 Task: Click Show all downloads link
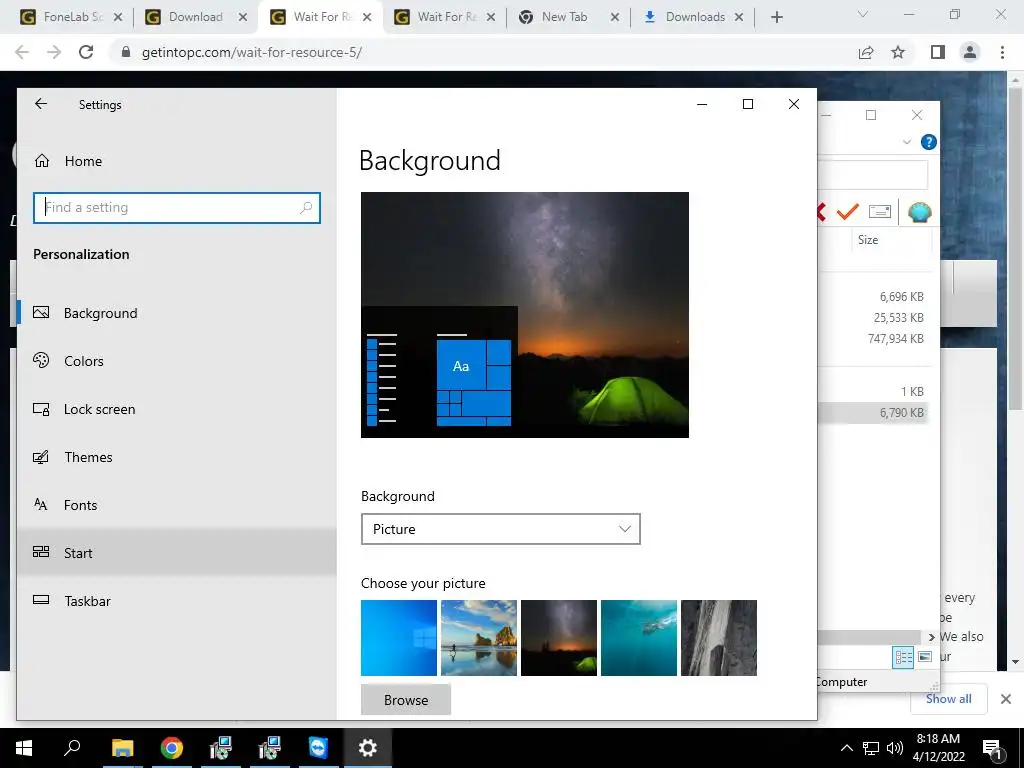click(x=948, y=699)
